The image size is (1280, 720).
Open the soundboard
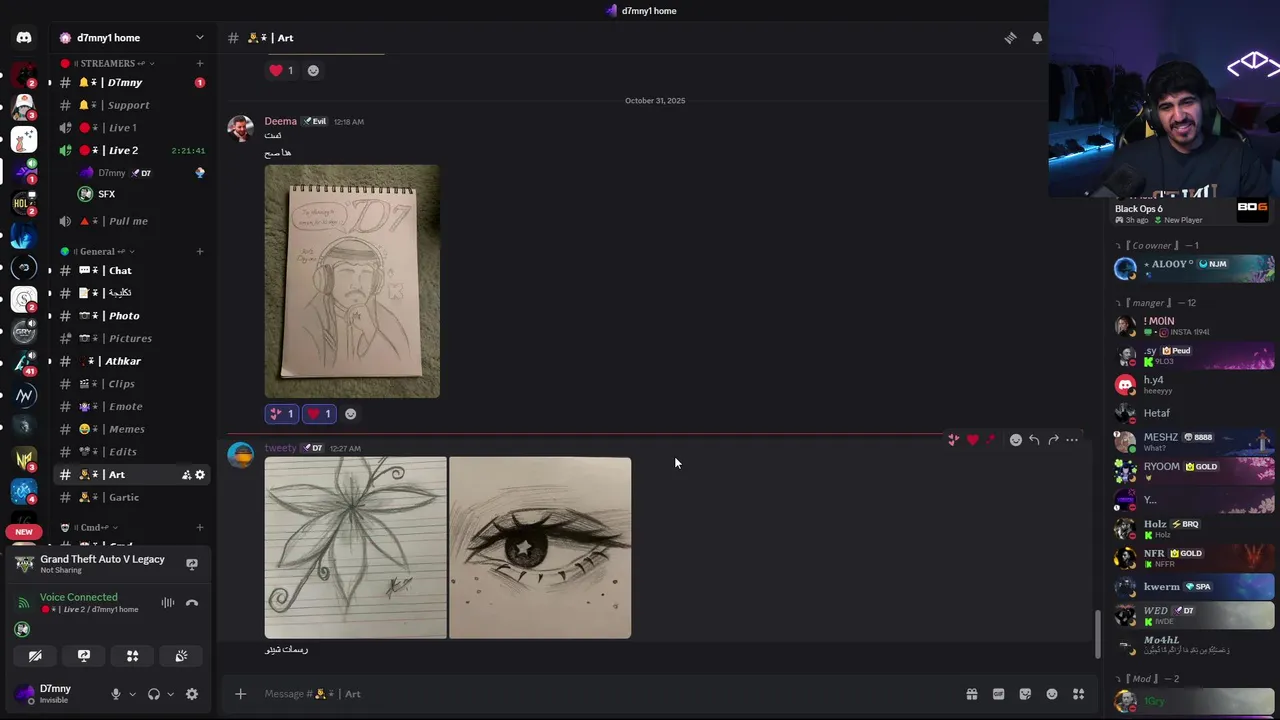(181, 656)
